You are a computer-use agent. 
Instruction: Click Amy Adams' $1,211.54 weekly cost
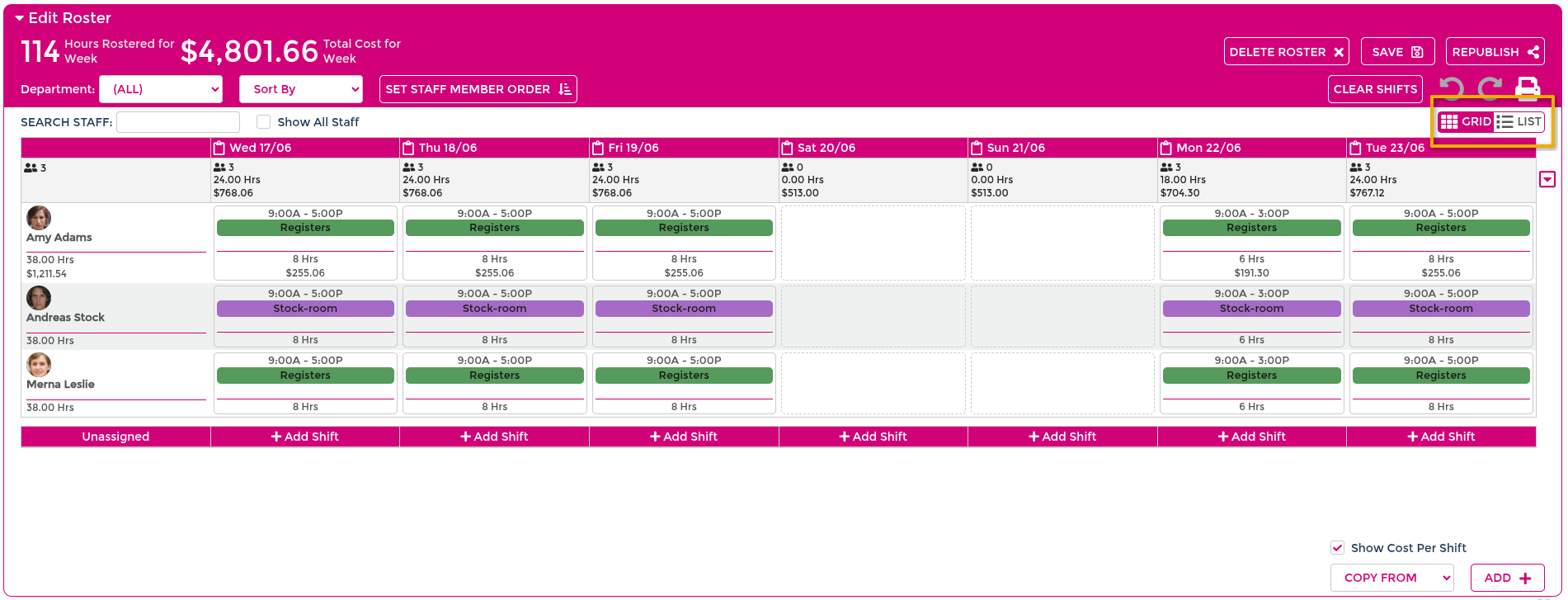coord(46,274)
